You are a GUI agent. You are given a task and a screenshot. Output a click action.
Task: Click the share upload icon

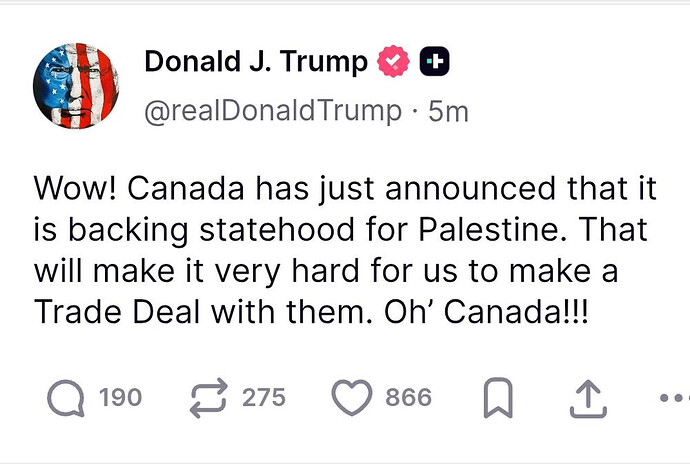click(590, 398)
